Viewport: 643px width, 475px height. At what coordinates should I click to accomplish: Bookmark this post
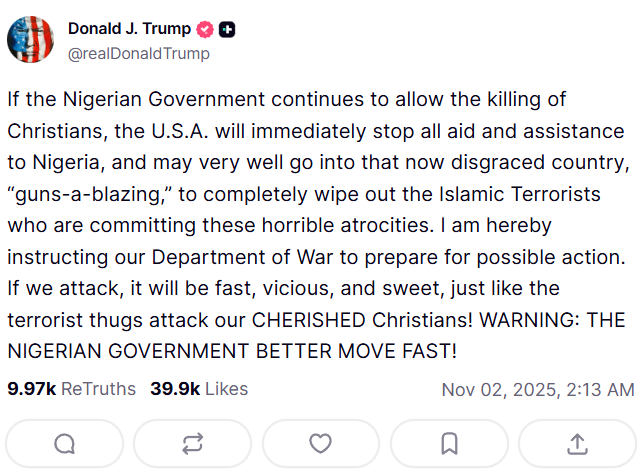click(449, 443)
